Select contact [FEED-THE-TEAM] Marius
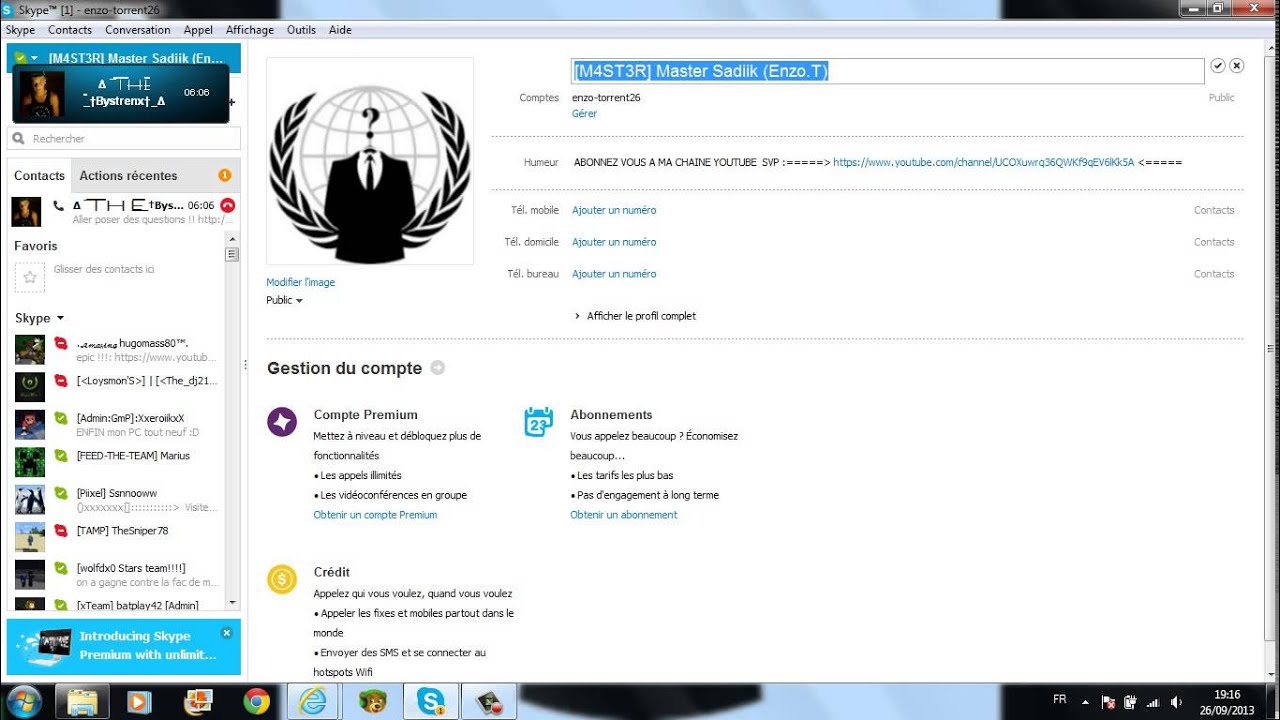This screenshot has height=720, width=1280. click(116, 462)
